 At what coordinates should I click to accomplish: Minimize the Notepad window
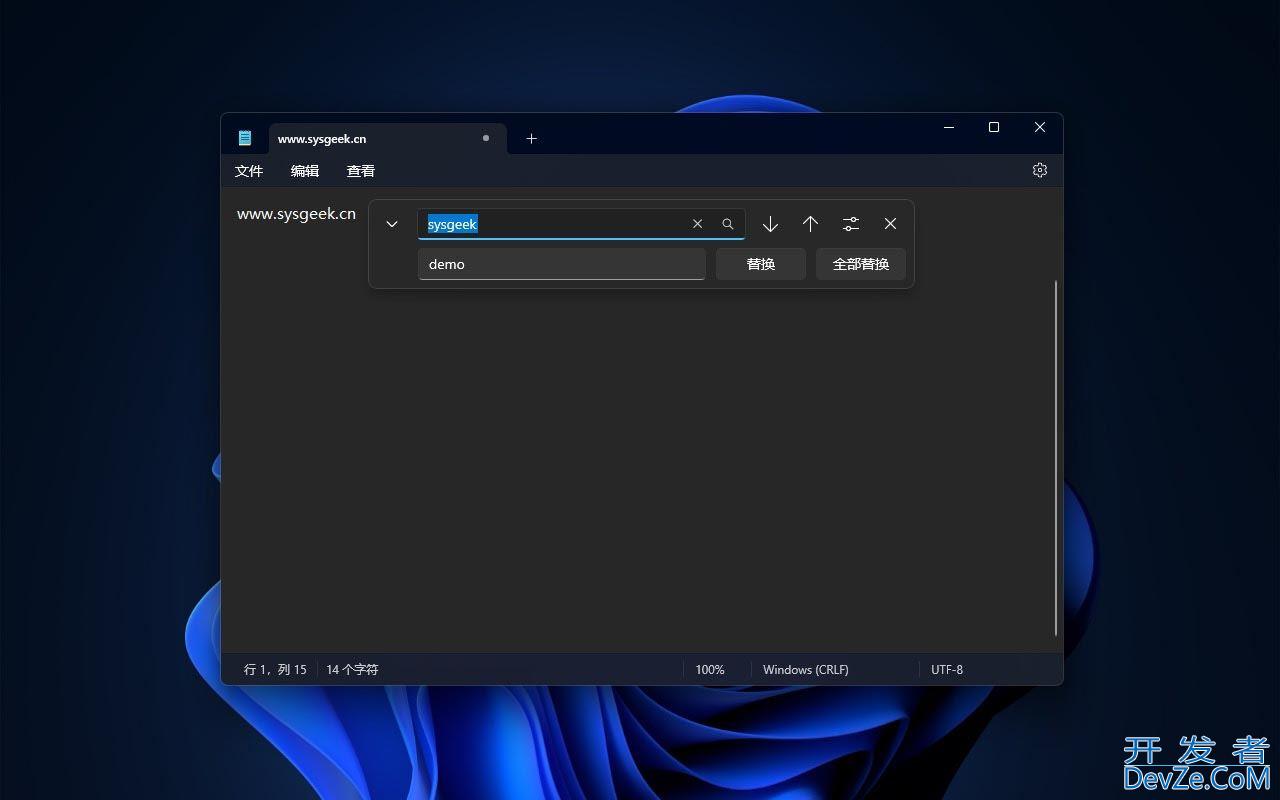pyautogui.click(x=949, y=127)
